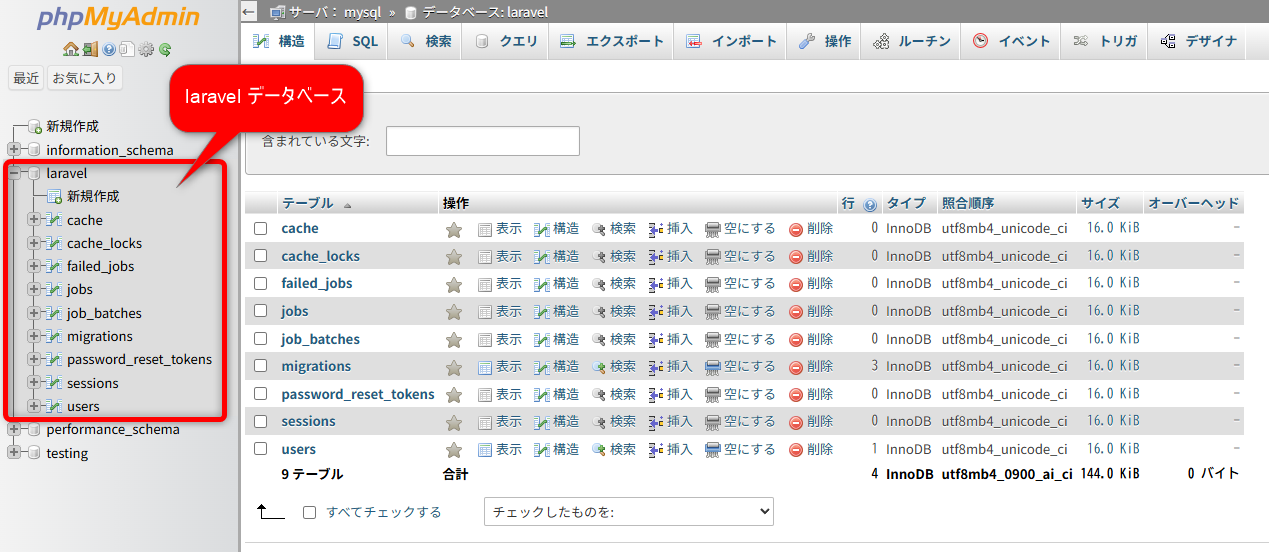Star the migrations table as favorite

454,367
